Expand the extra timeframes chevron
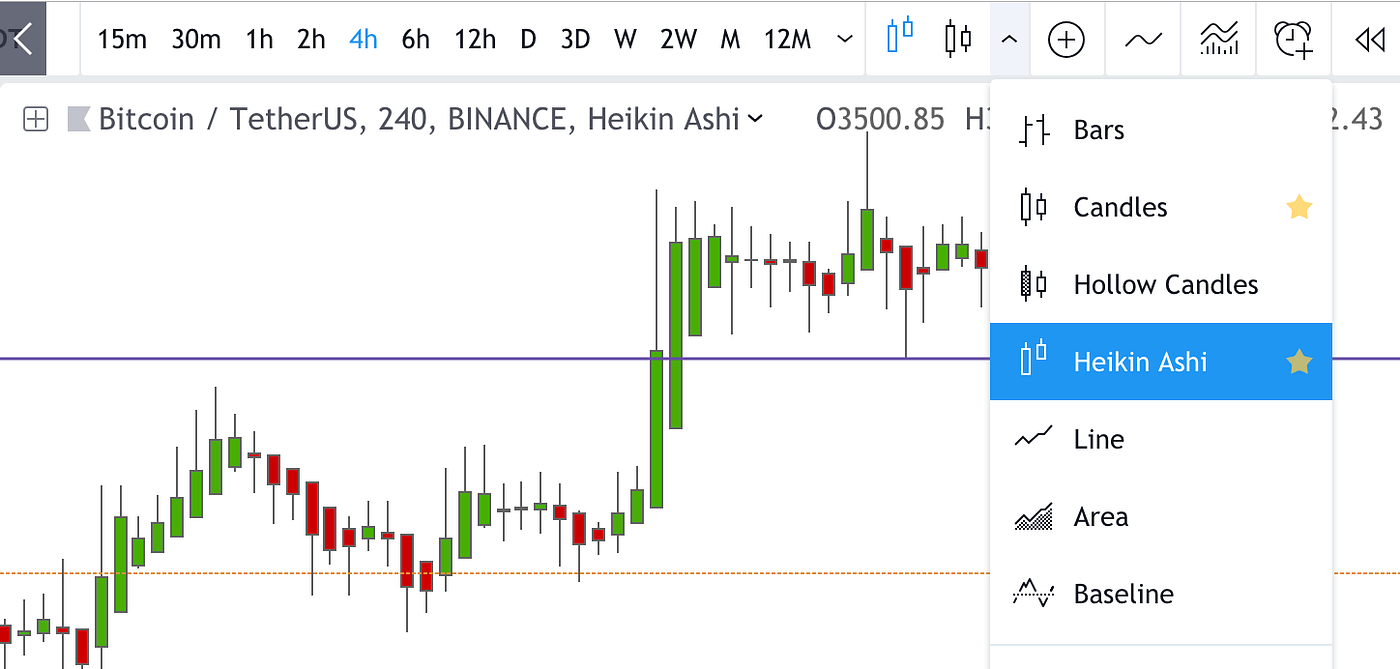The height and width of the screenshot is (669, 1400). (x=844, y=39)
